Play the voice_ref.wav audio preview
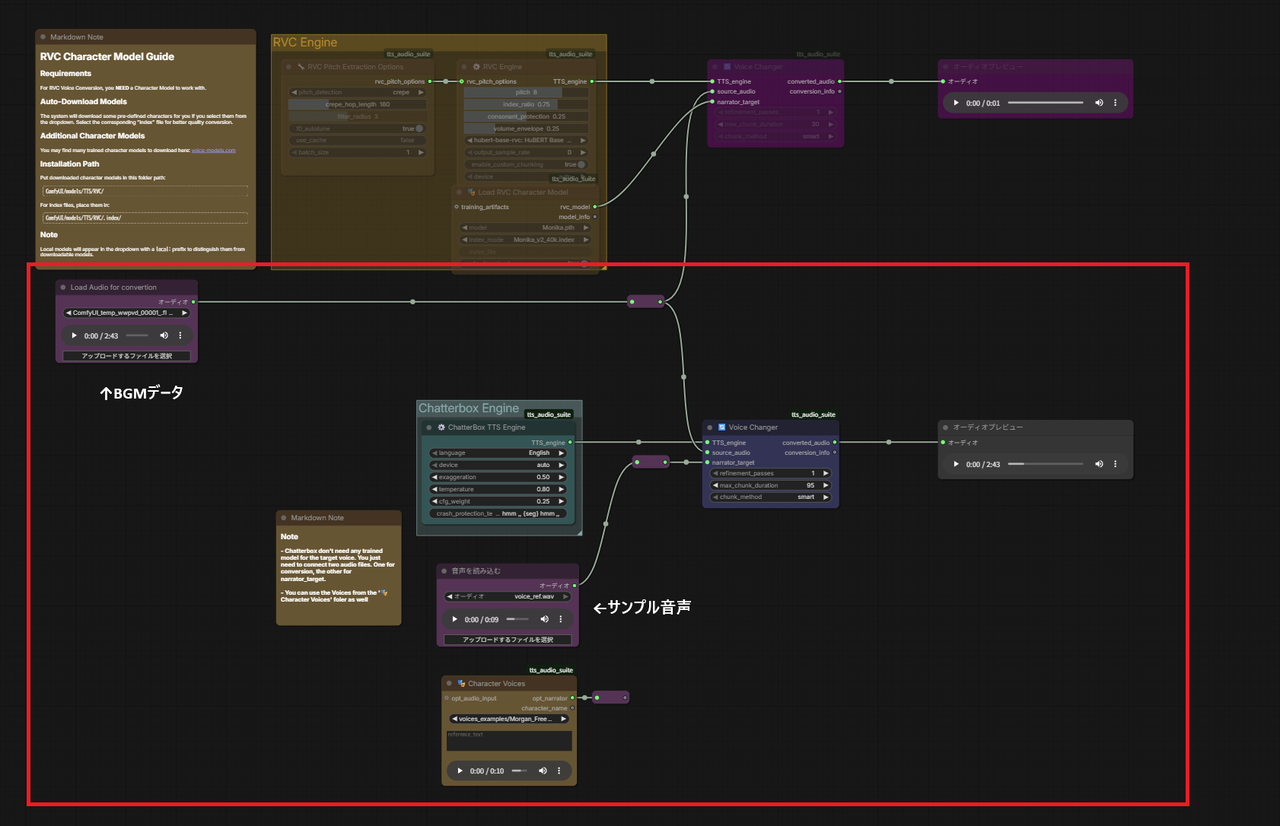The image size is (1280, 826). tap(454, 619)
